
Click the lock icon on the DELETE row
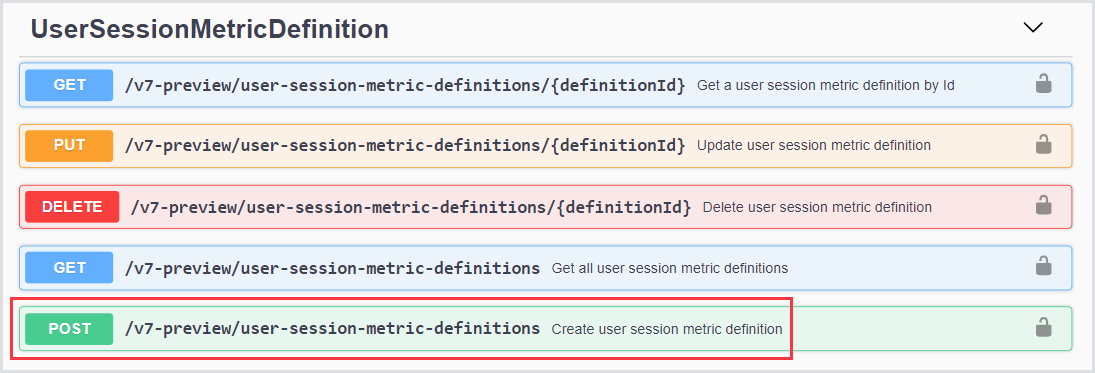coord(1043,205)
